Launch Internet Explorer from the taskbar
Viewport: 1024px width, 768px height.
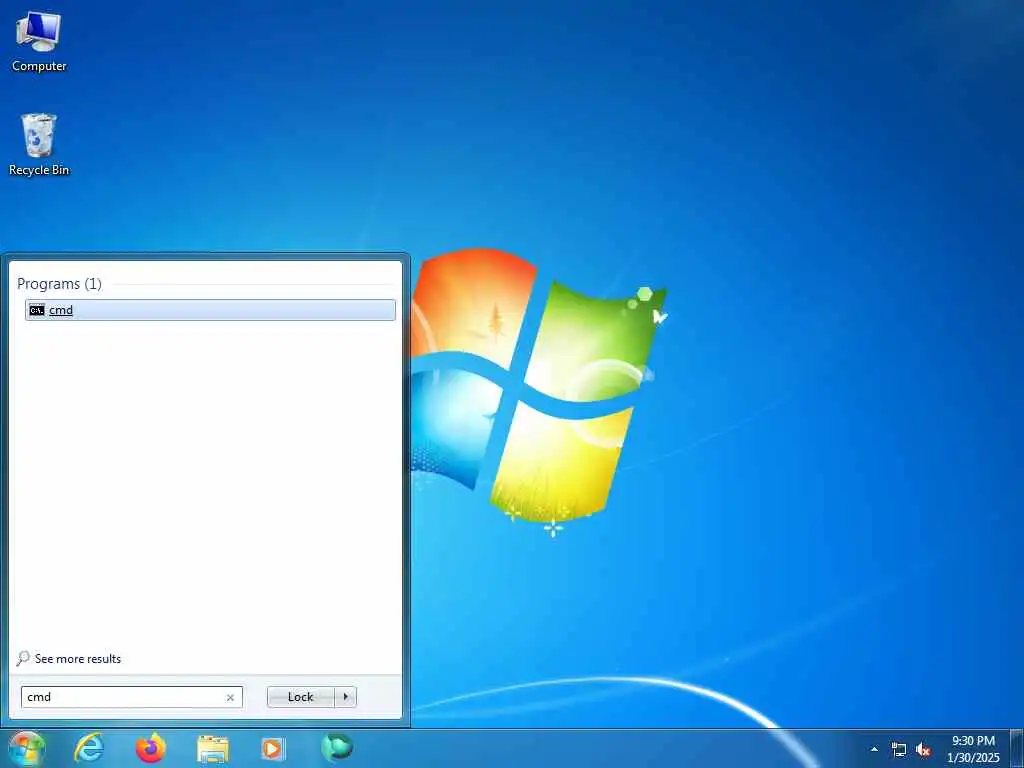click(x=89, y=748)
